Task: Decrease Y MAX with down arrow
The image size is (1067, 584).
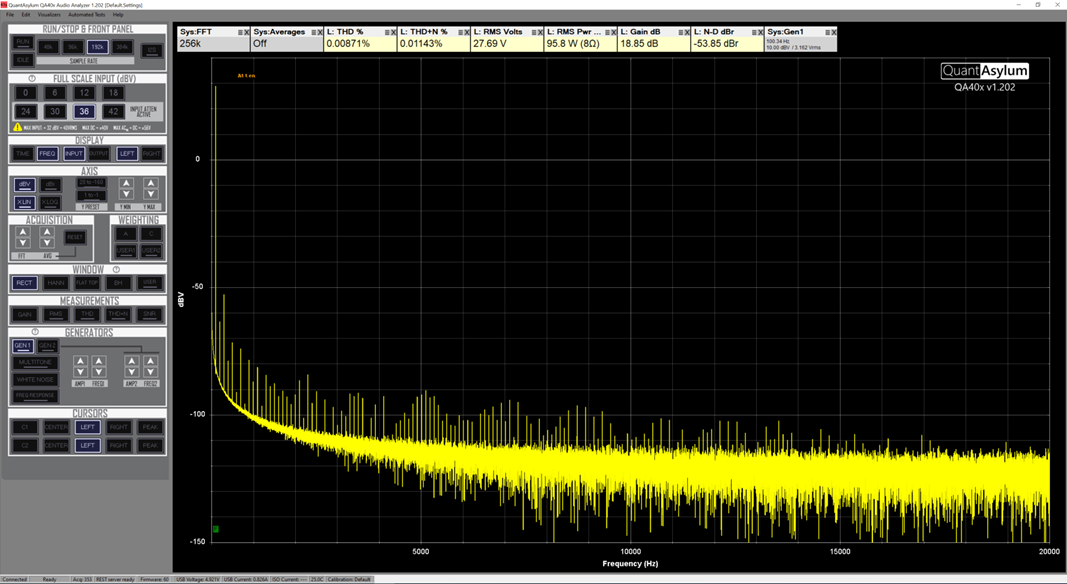Action: tap(151, 194)
